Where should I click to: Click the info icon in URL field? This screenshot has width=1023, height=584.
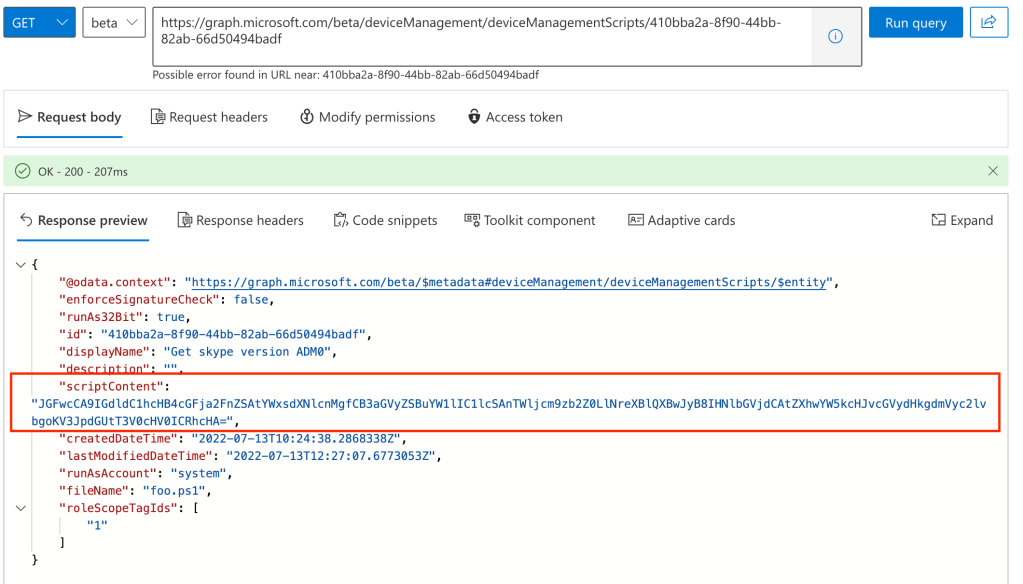point(835,36)
